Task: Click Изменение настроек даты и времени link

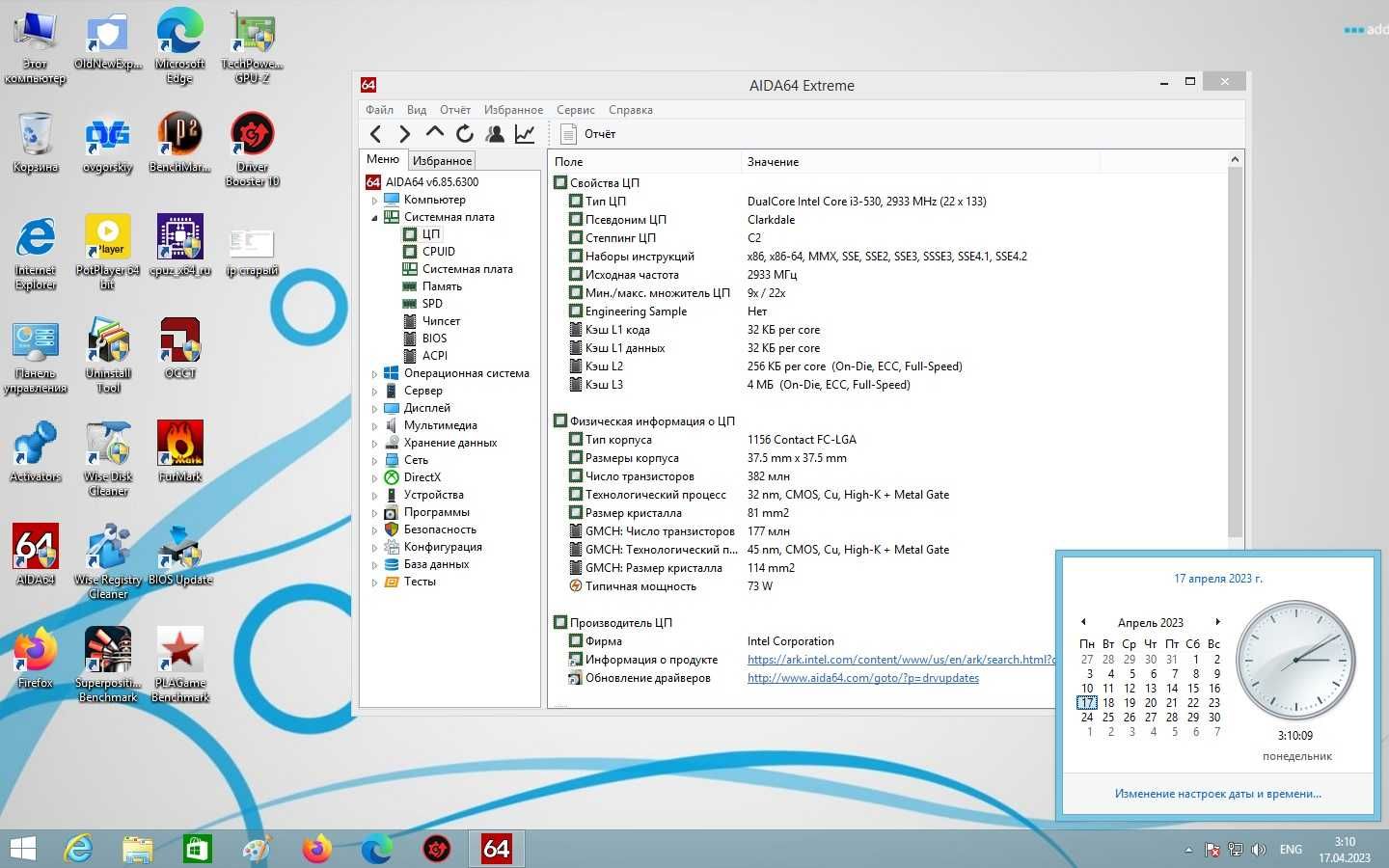Action: pyautogui.click(x=1217, y=794)
